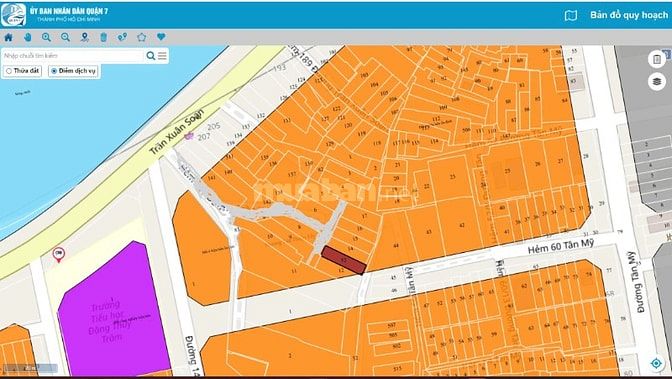Select the route points tool
Screen dimensions: 672x379
(x=122, y=37)
